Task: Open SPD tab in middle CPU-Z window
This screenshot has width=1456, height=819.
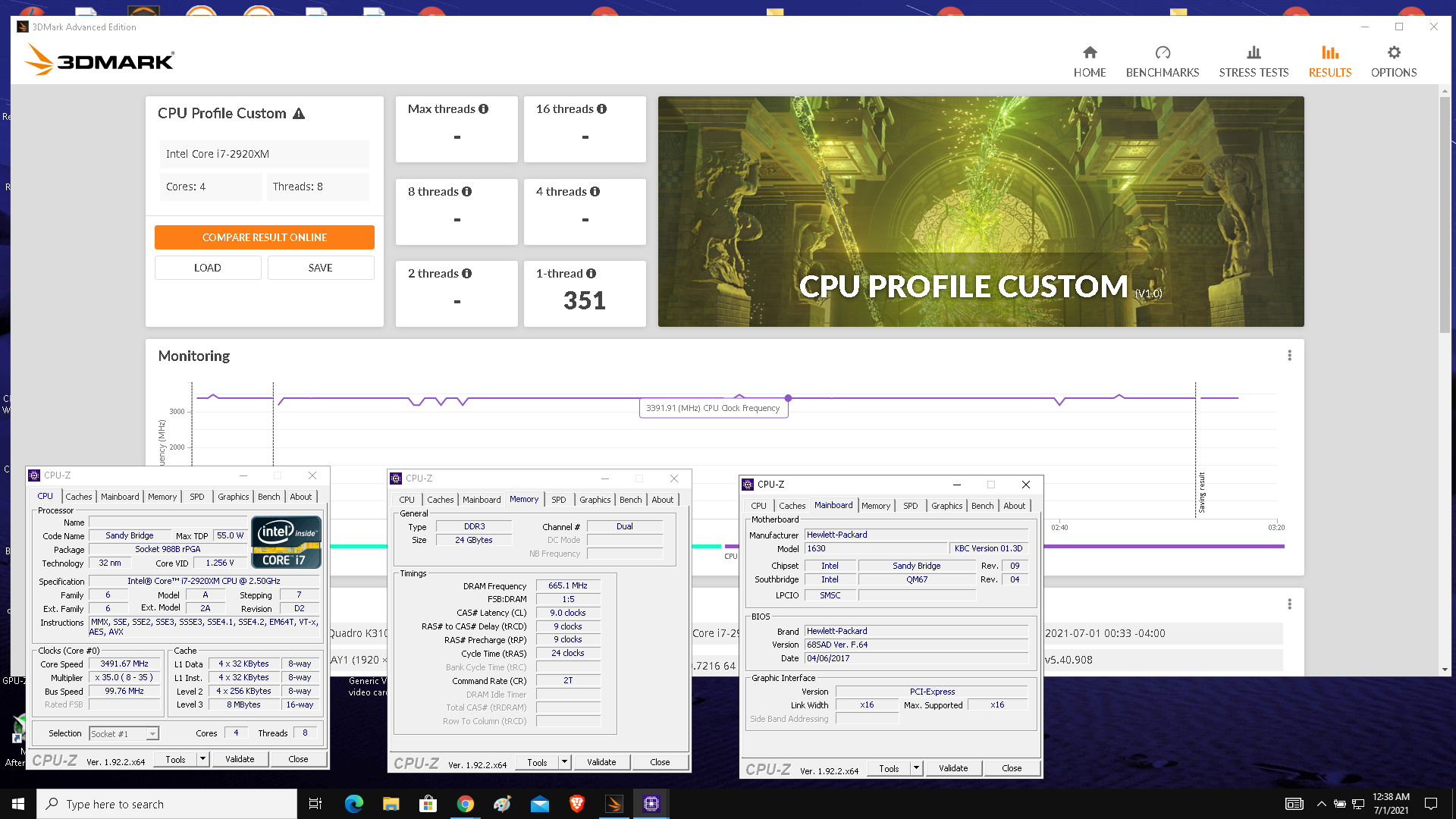Action: 559,500
